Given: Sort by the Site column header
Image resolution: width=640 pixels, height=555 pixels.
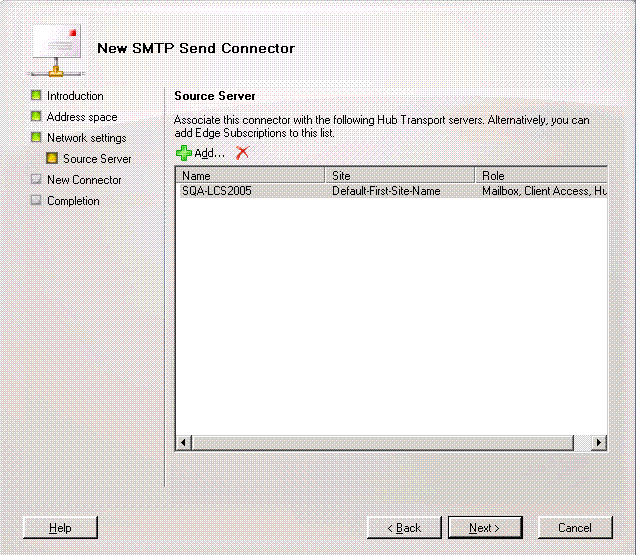Looking at the screenshot, I should click(x=400, y=175).
